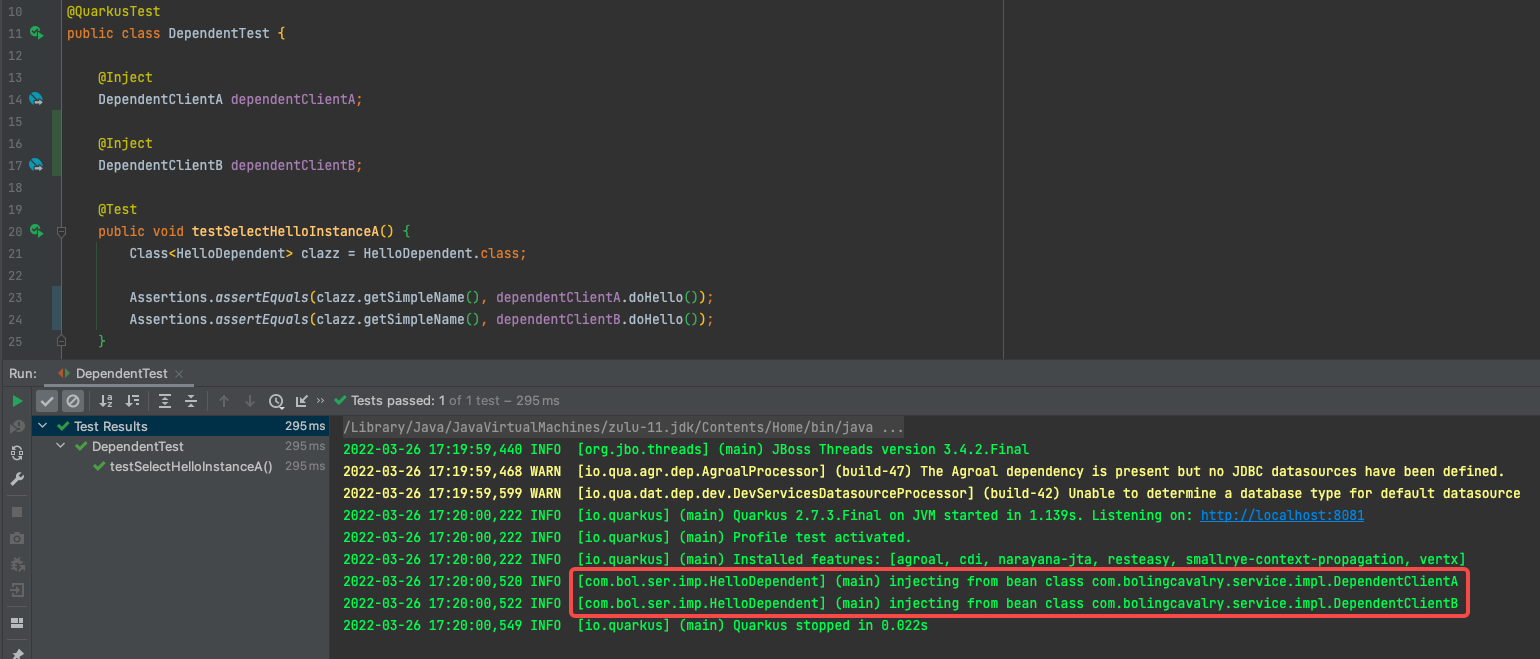Click the stop process square
The image size is (1540, 659).
(x=17, y=512)
